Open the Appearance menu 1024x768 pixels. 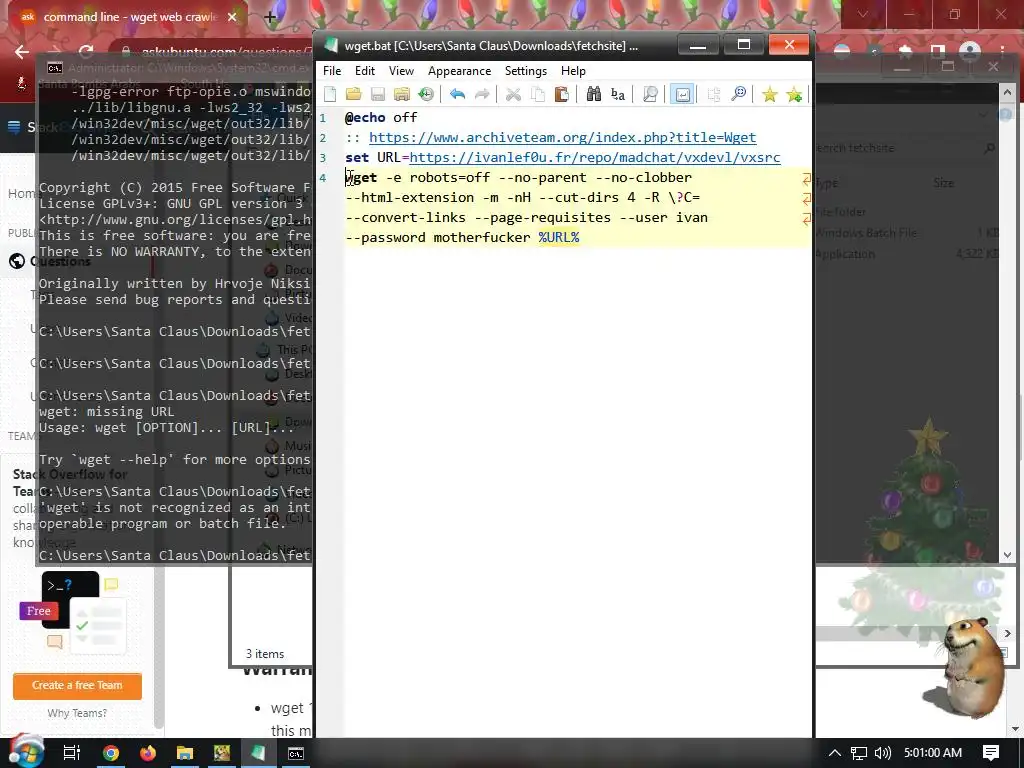click(x=459, y=71)
